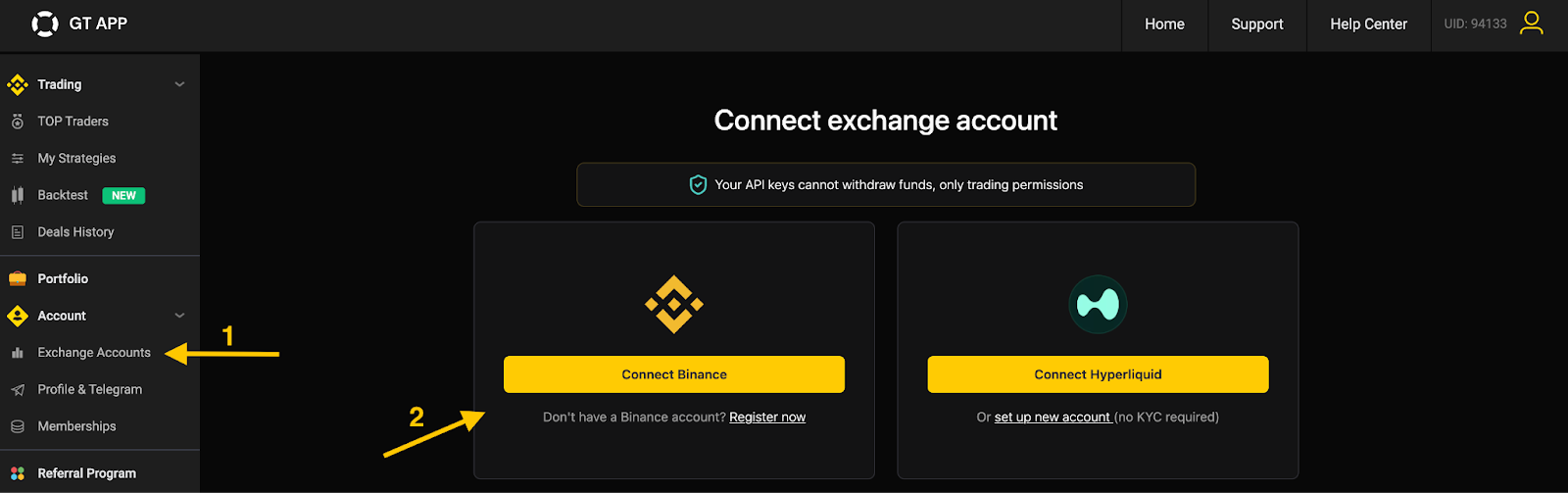
Task: Click the GT APP logo icon
Action: point(45,24)
